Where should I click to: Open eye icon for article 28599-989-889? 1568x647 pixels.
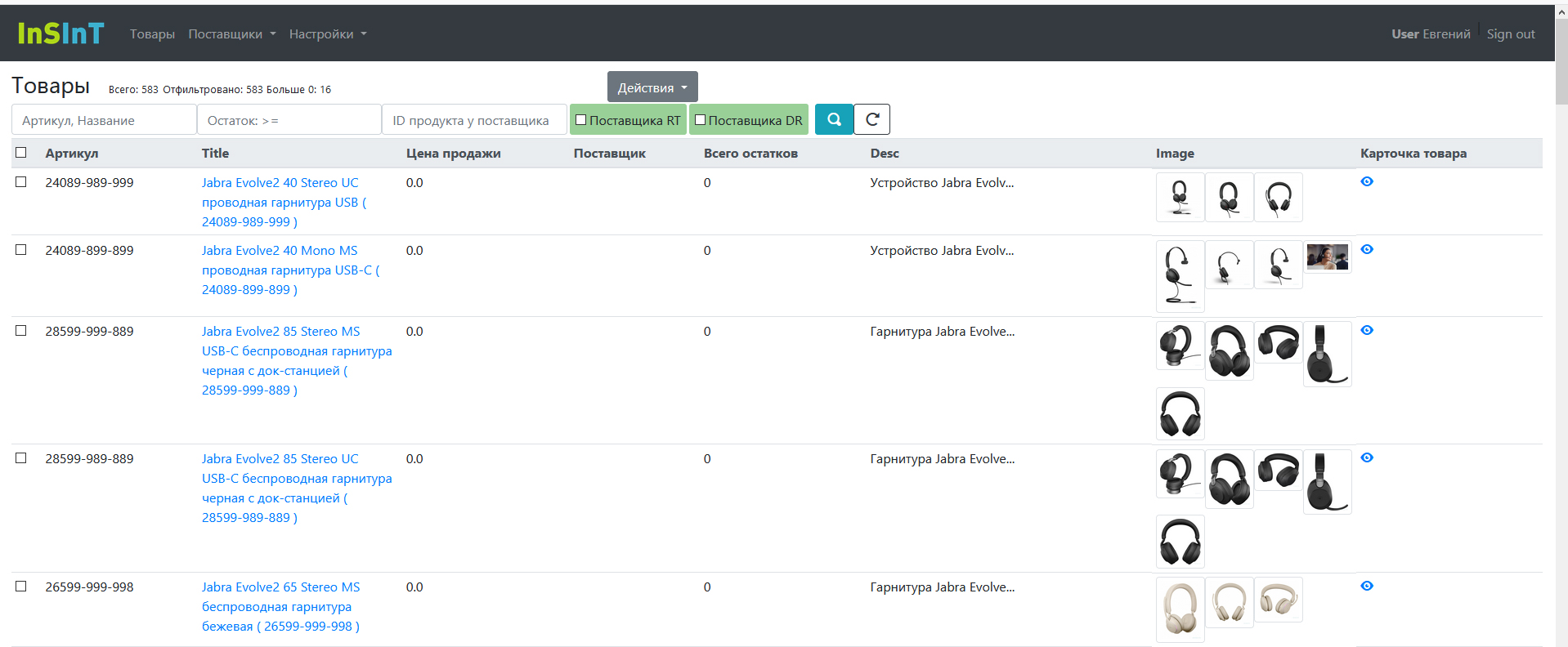(1366, 457)
